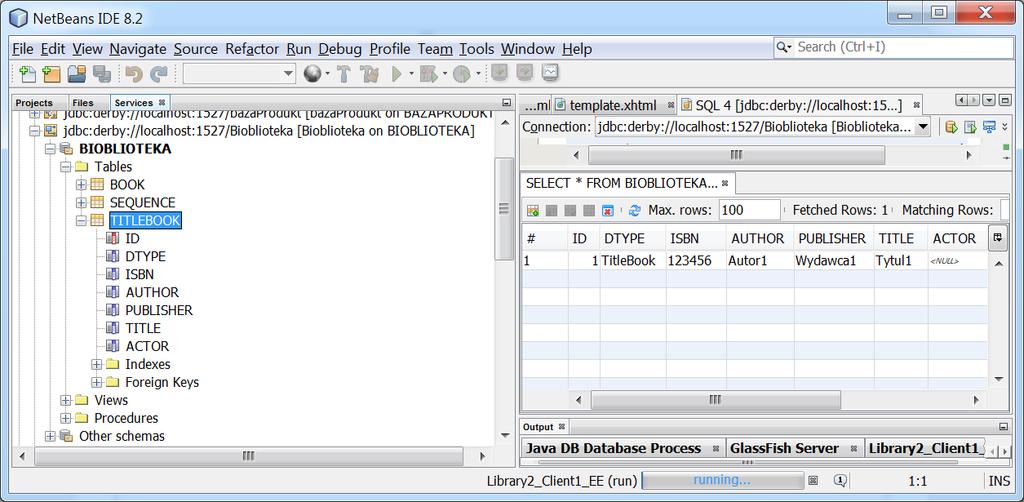Click the profiler telemetry chart icon
Image resolution: width=1024 pixels, height=502 pixels.
(x=550, y=72)
